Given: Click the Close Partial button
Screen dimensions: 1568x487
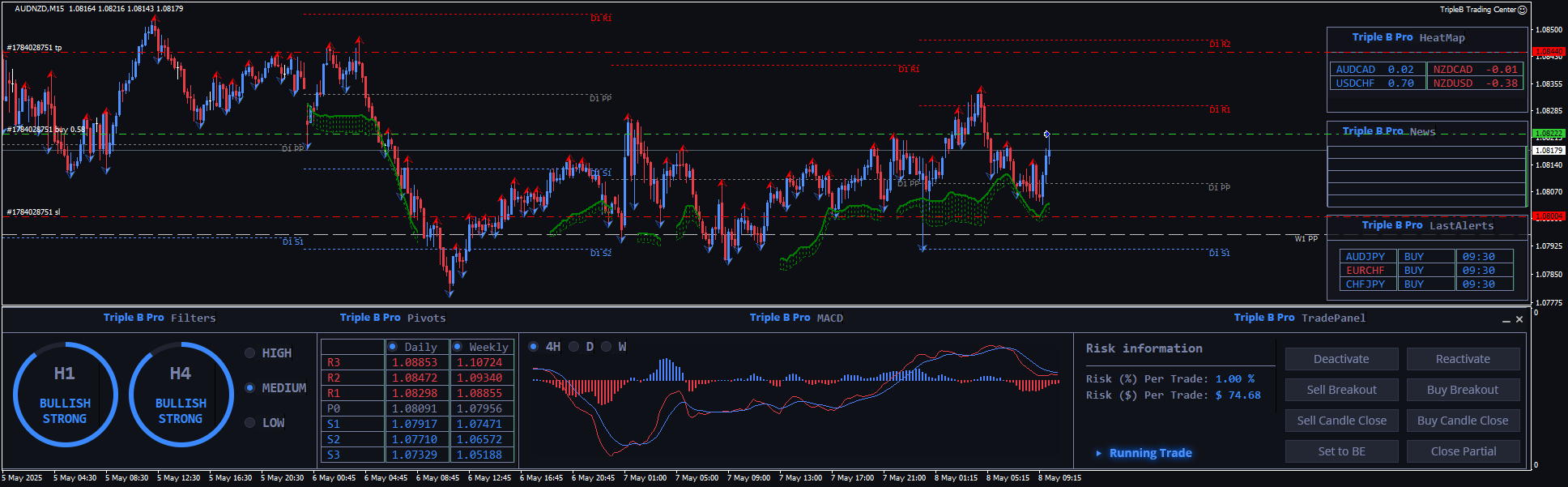Looking at the screenshot, I should [x=1463, y=451].
